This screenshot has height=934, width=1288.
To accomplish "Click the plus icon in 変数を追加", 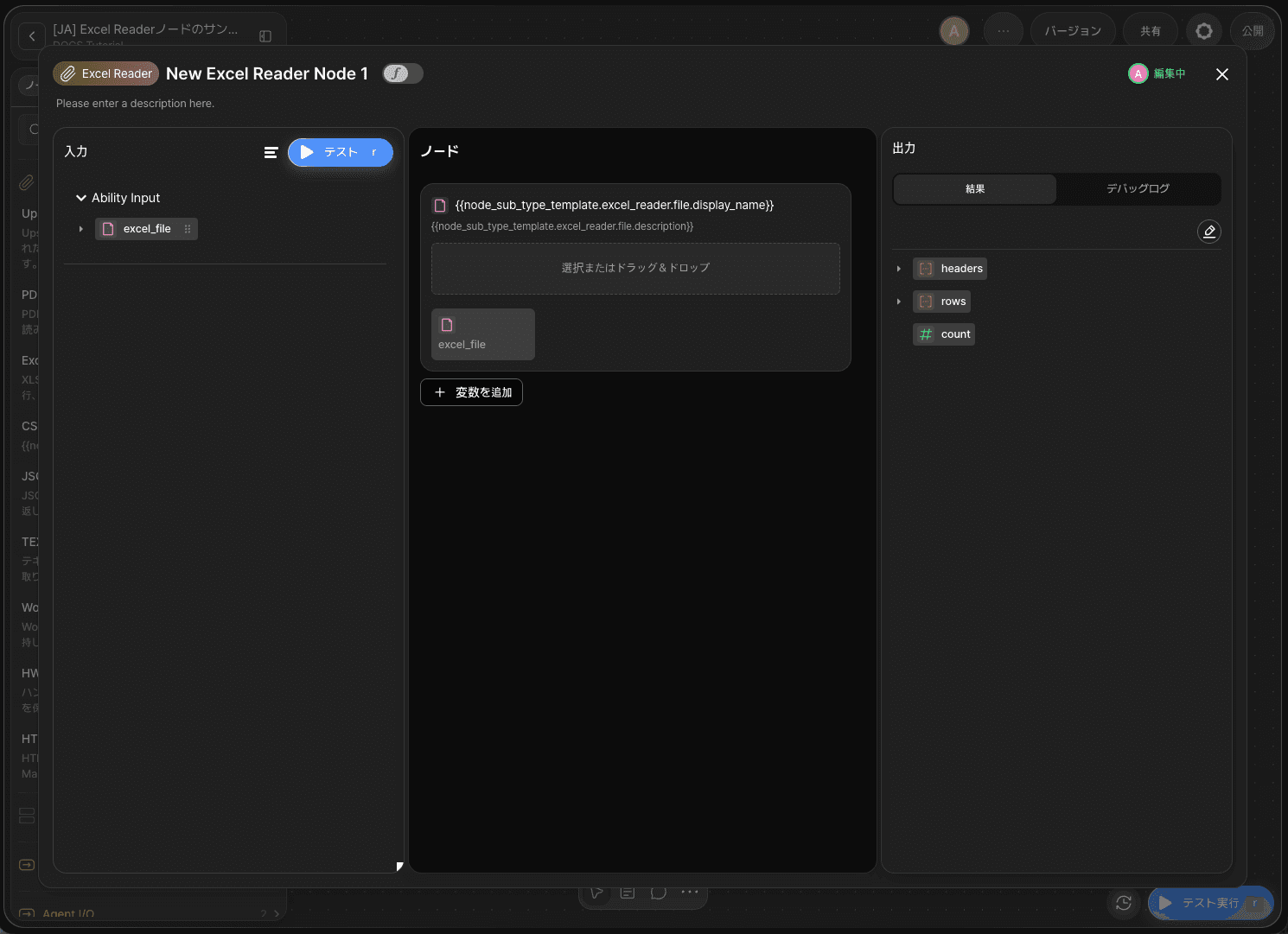I will click(440, 392).
